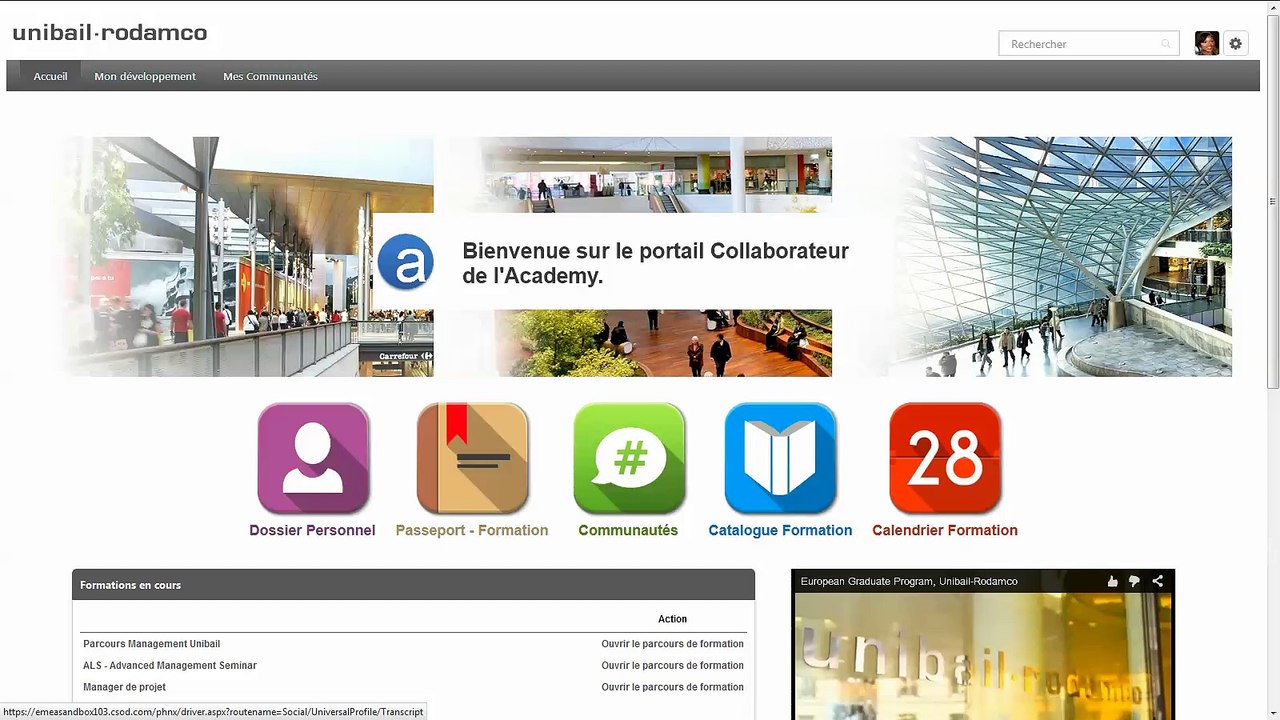Go to the Accueil tab
1280x720 pixels.
pyautogui.click(x=50, y=76)
